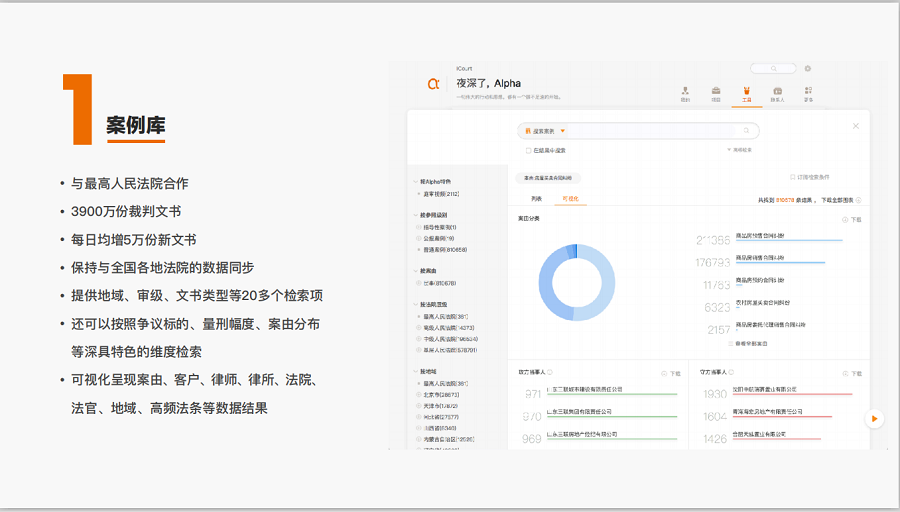The height and width of the screenshot is (512, 900).
Task: Click the 1604 defendant company row
Action: pyautogui.click(x=767, y=415)
